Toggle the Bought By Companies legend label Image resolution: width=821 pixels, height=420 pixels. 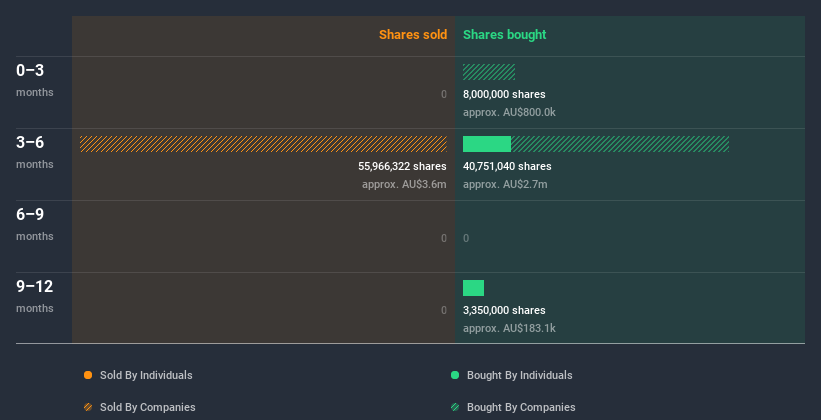point(521,407)
